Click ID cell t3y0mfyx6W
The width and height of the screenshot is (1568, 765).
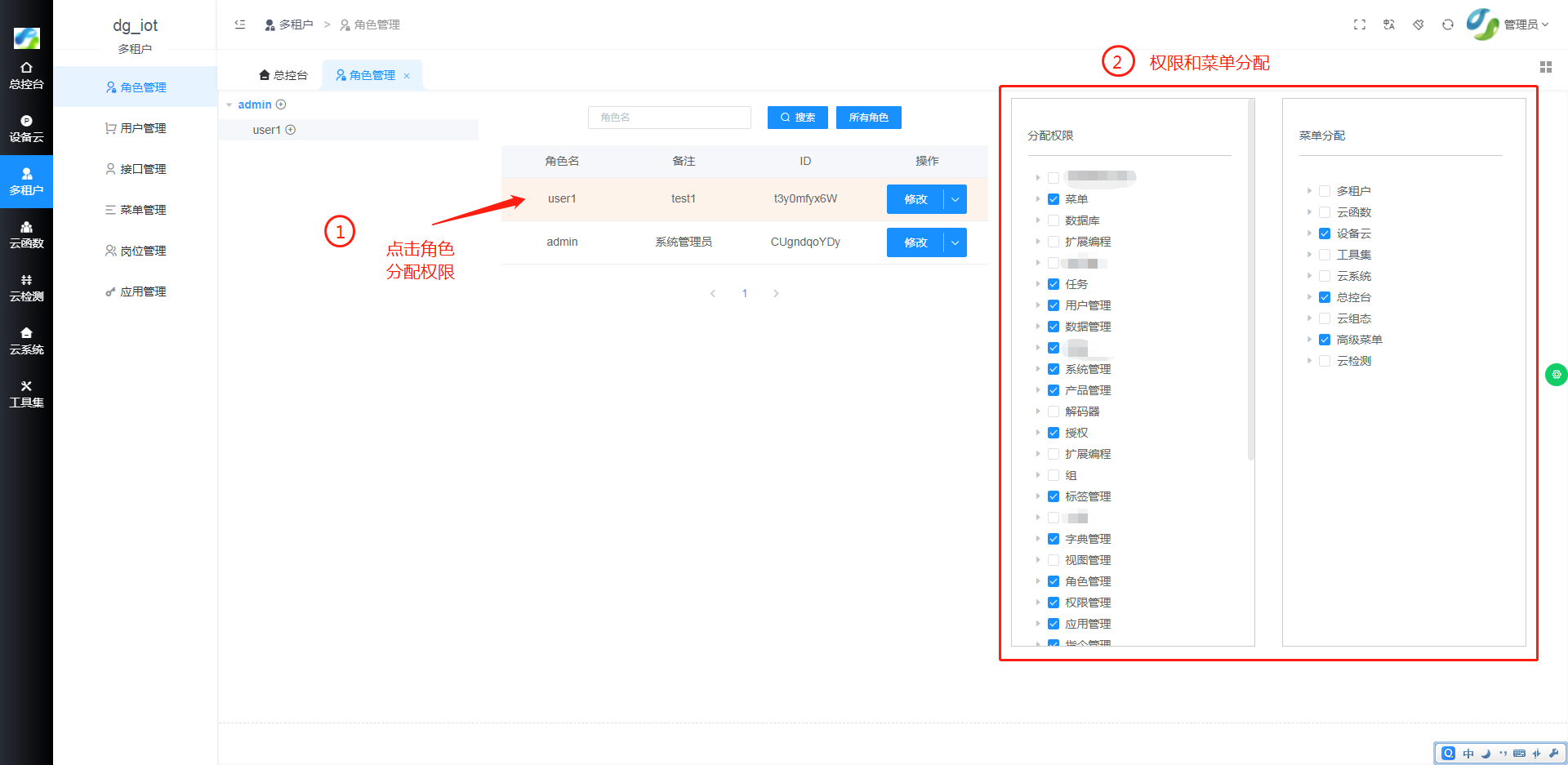pyautogui.click(x=805, y=198)
